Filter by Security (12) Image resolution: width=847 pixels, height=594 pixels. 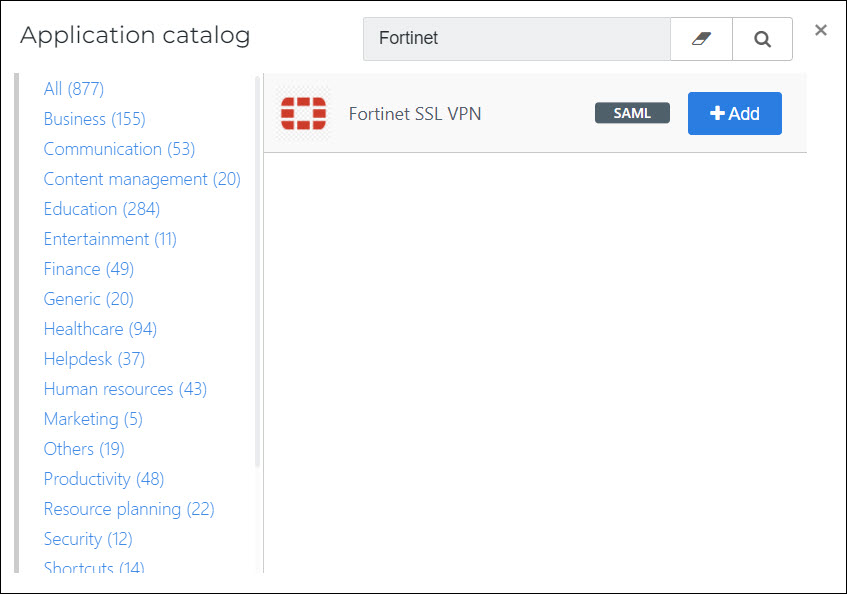coord(88,539)
